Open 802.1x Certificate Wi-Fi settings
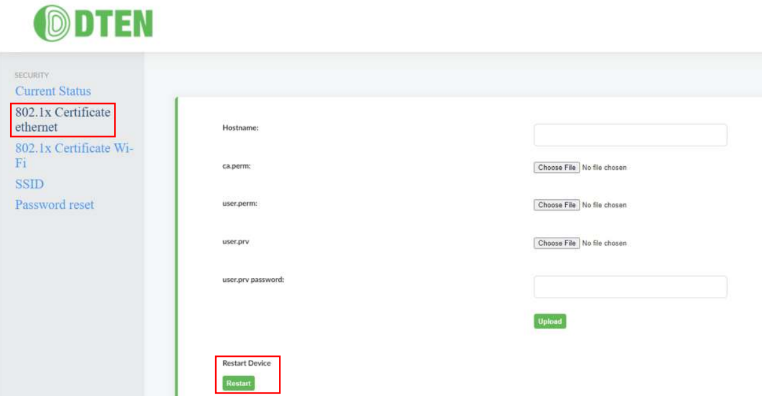This screenshot has width=762, height=396. coord(74,155)
